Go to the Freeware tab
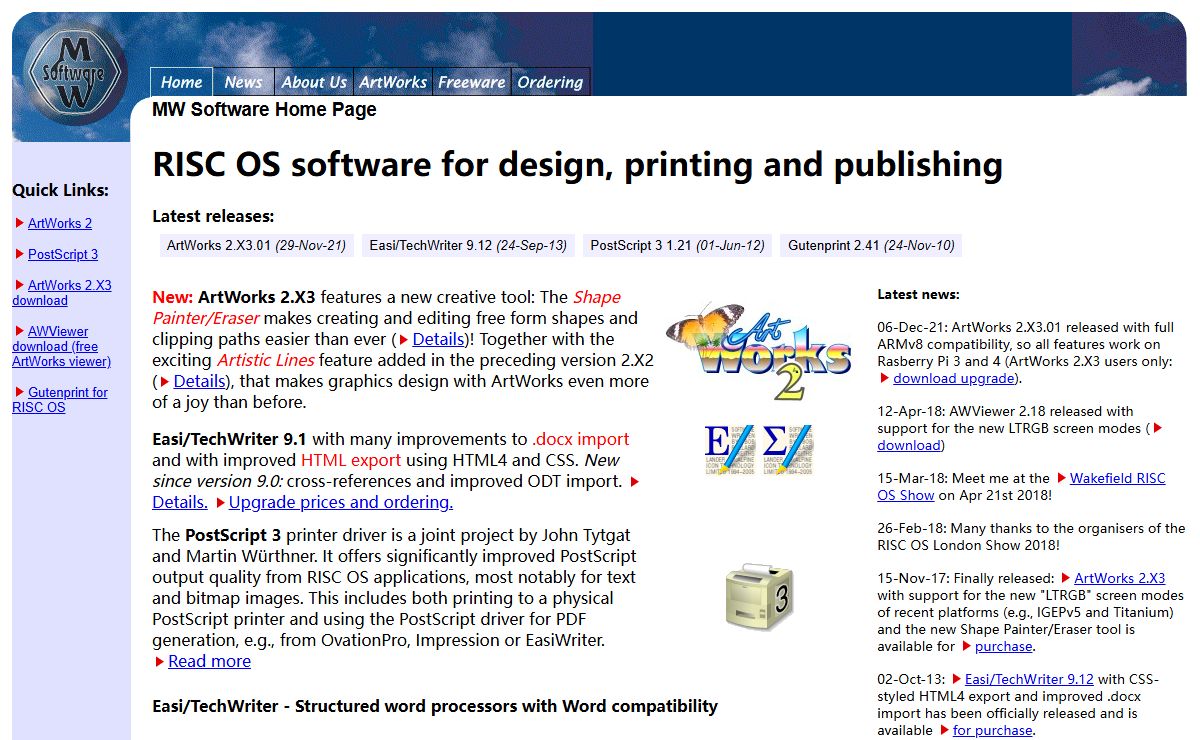 coord(471,82)
